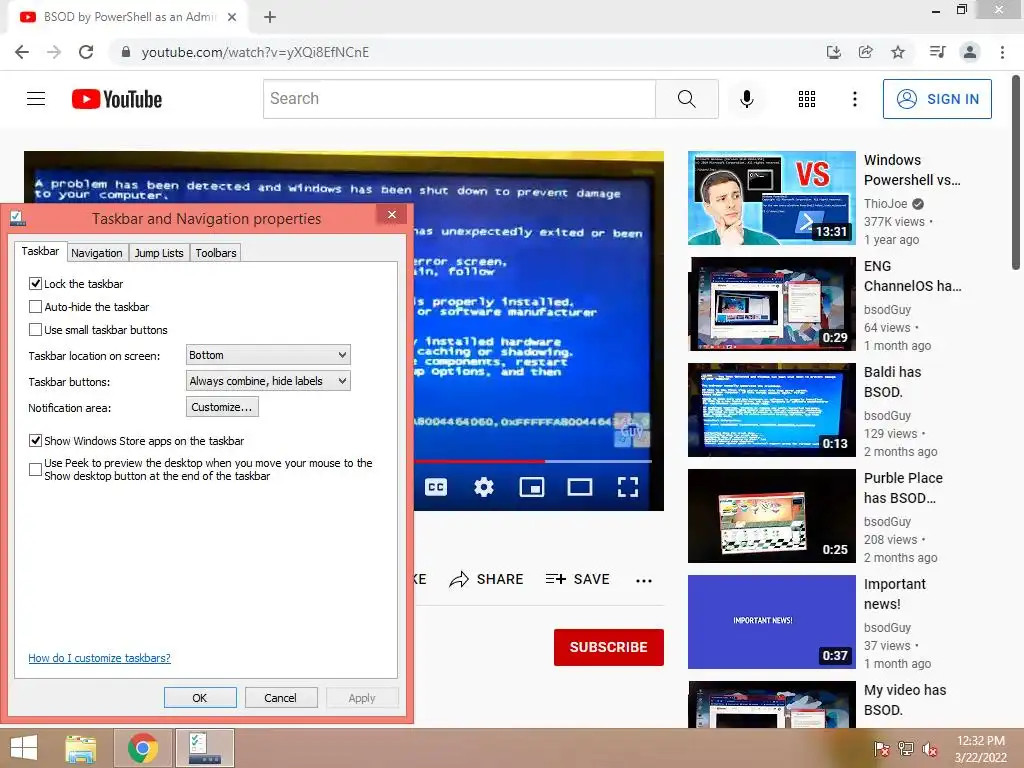Click the volume speaker tray icon

[x=930, y=748]
